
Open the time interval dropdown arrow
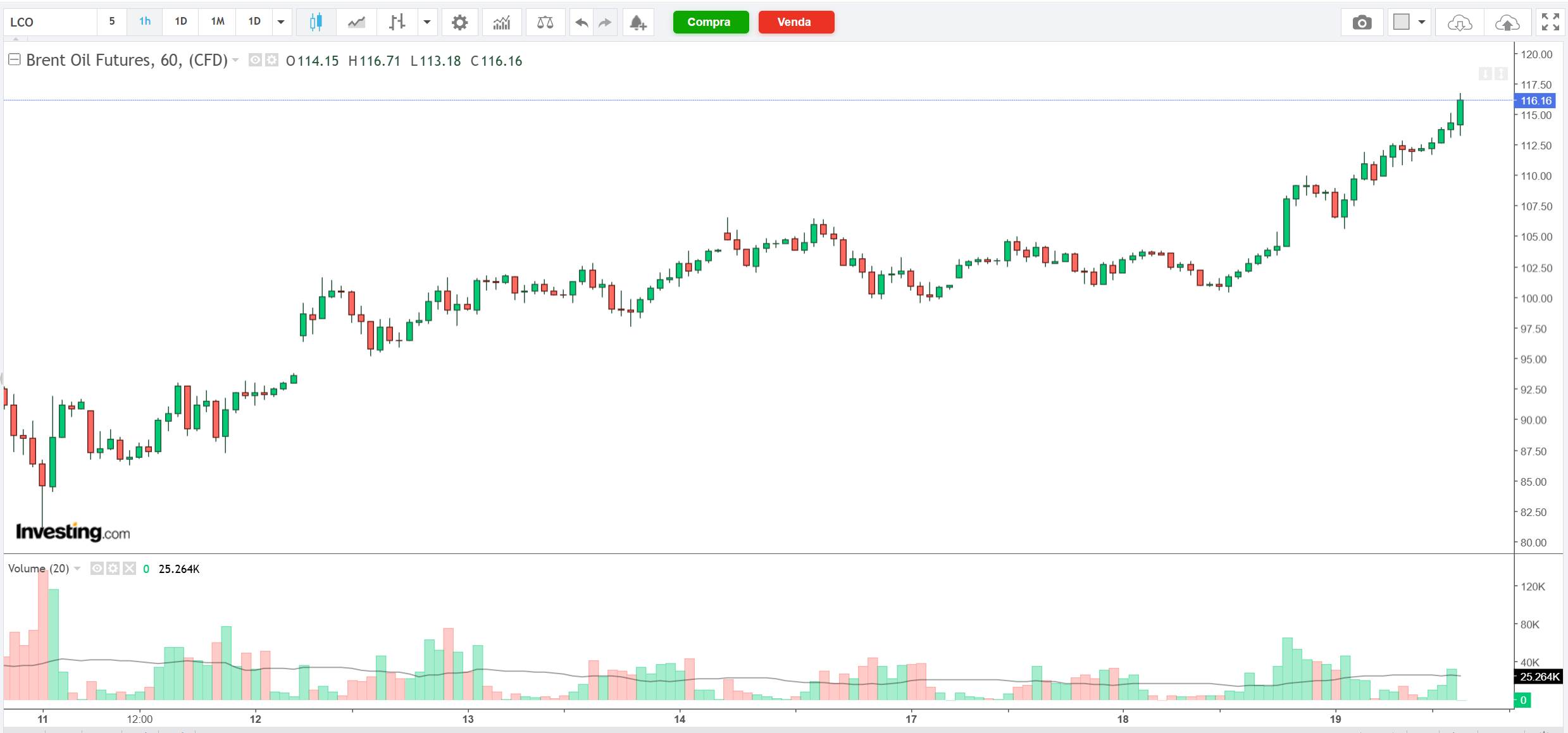(281, 22)
